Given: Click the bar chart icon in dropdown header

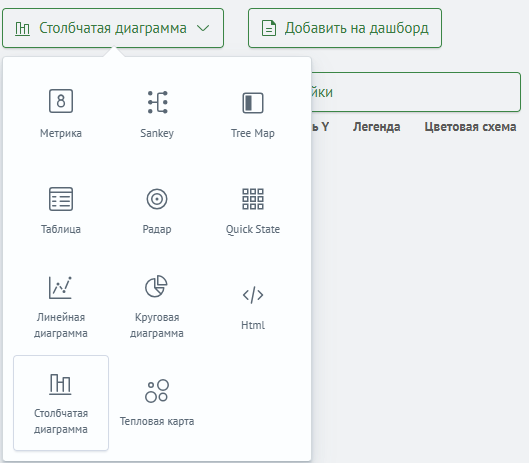Looking at the screenshot, I should pos(22,28).
